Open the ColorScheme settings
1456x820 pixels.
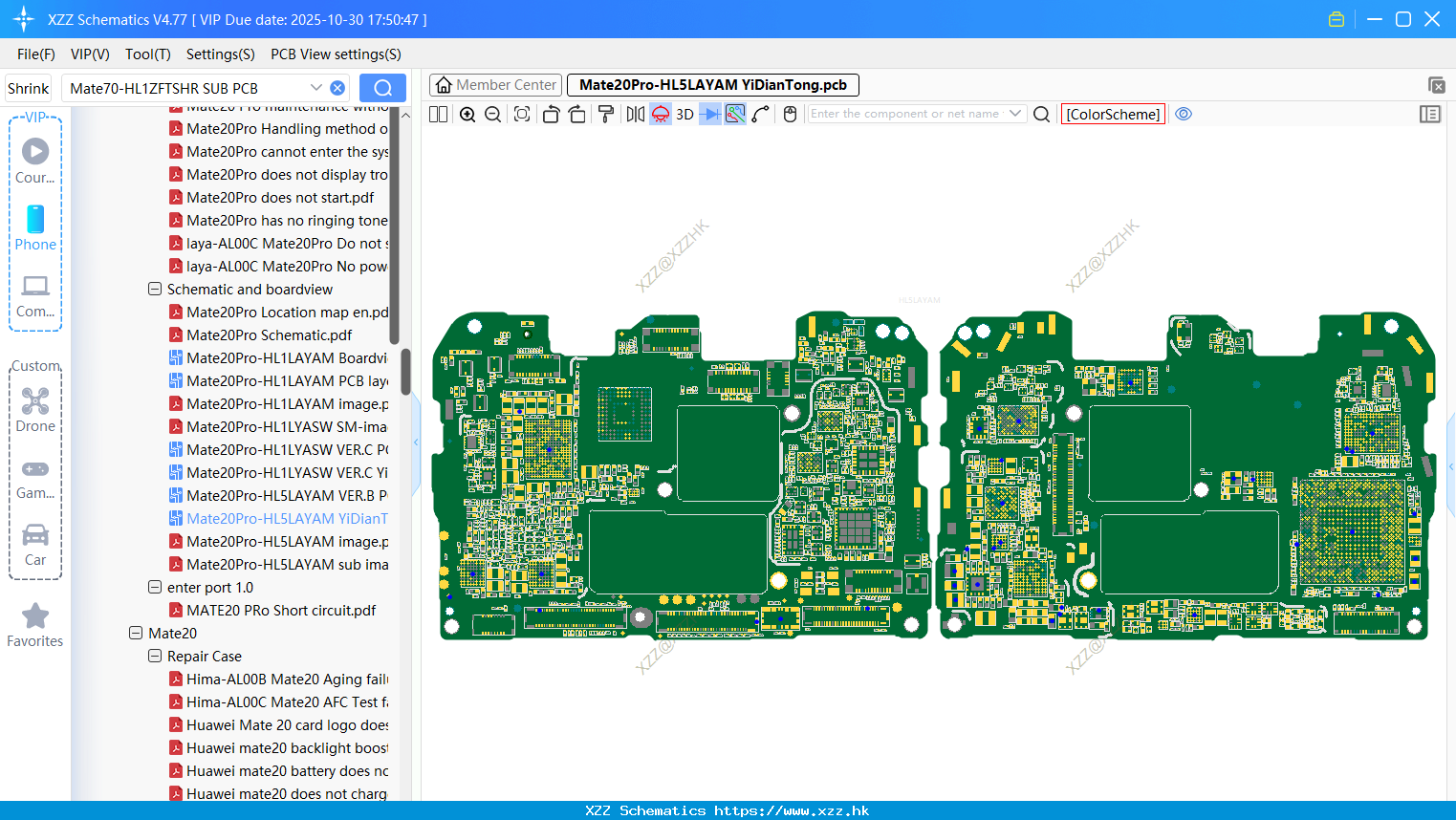1113,114
